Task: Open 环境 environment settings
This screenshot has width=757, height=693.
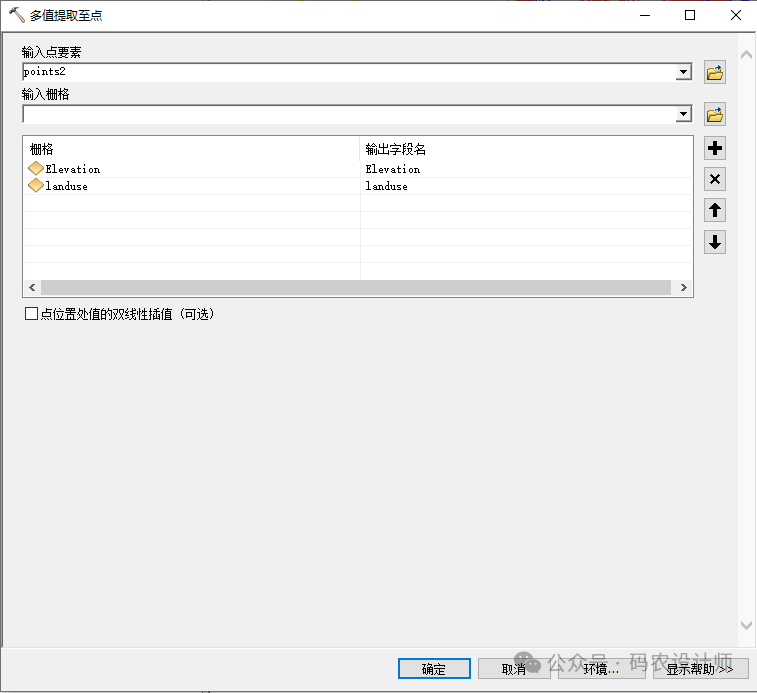Action: point(601,669)
